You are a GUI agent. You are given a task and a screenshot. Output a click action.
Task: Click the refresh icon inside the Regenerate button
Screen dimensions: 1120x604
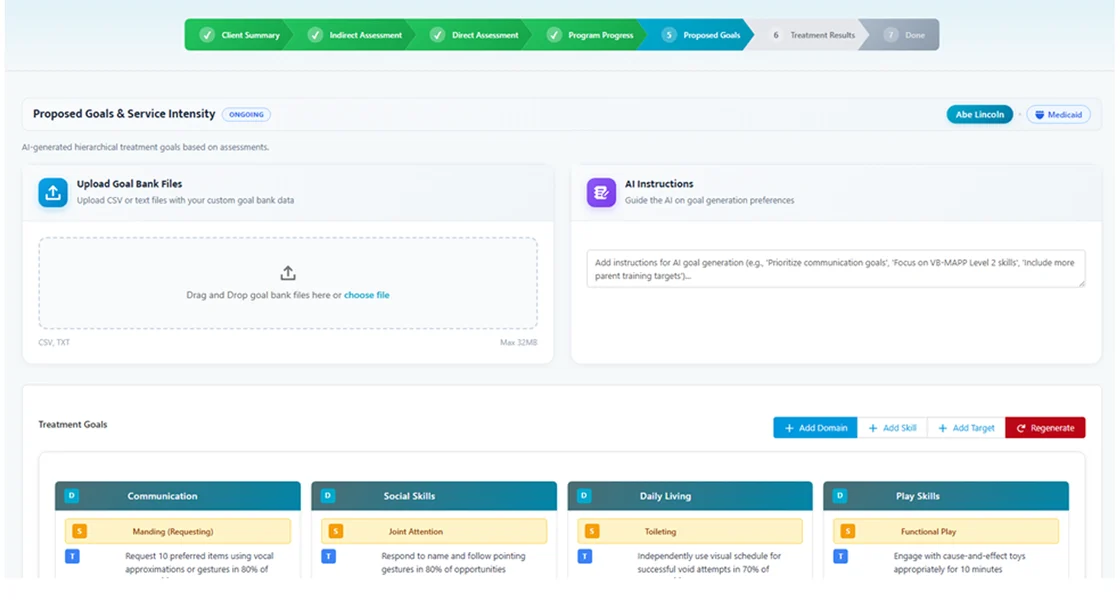point(1022,427)
